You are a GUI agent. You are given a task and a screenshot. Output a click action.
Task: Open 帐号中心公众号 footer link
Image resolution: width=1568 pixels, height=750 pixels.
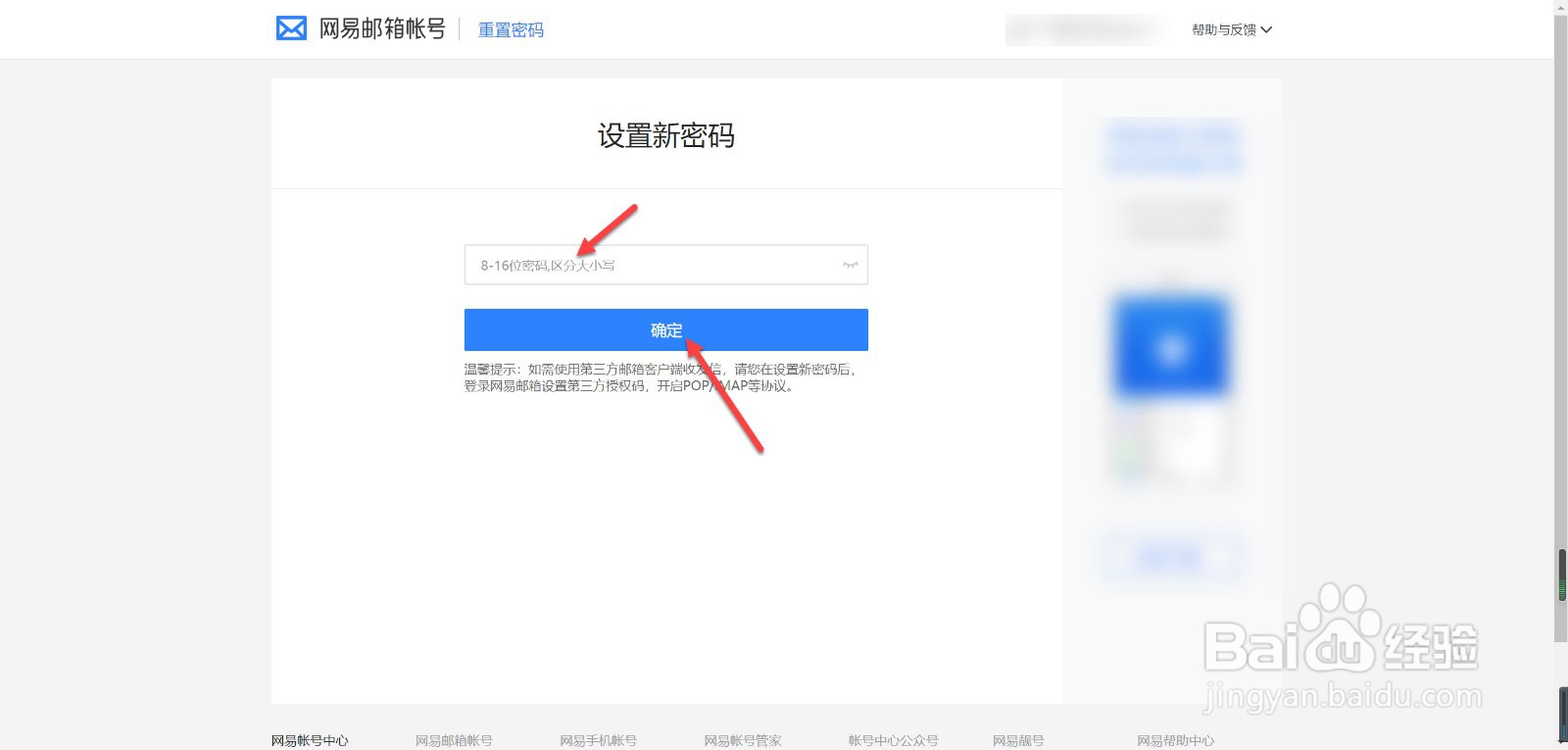[x=893, y=741]
